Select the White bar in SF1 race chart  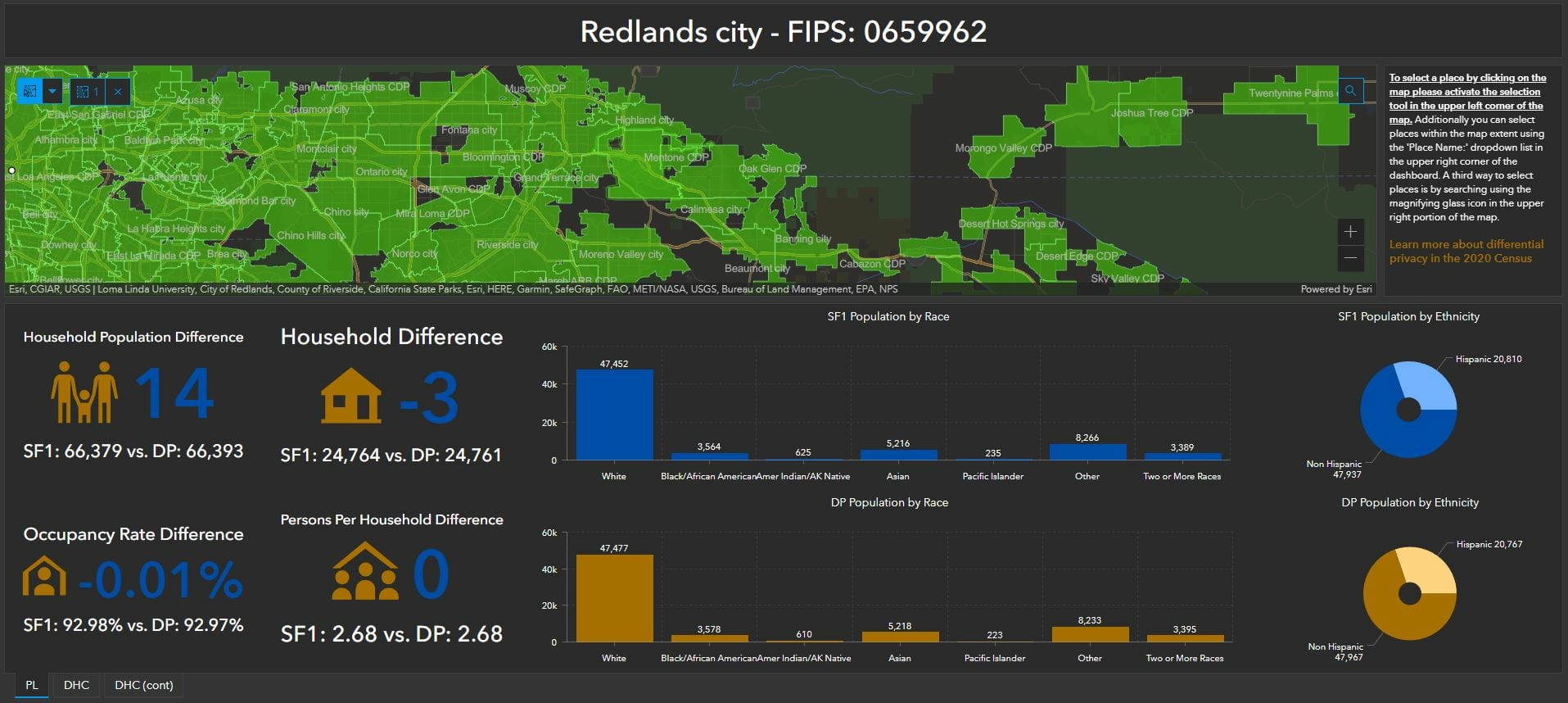click(x=614, y=415)
